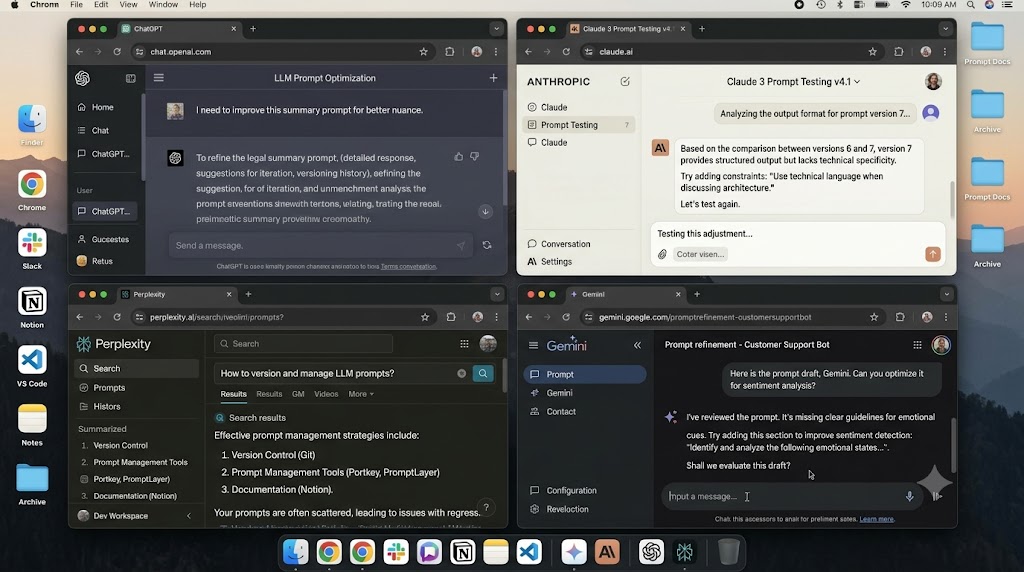Open the apps grid in Perplexity header
1024x572 pixels.
pyautogui.click(x=464, y=344)
